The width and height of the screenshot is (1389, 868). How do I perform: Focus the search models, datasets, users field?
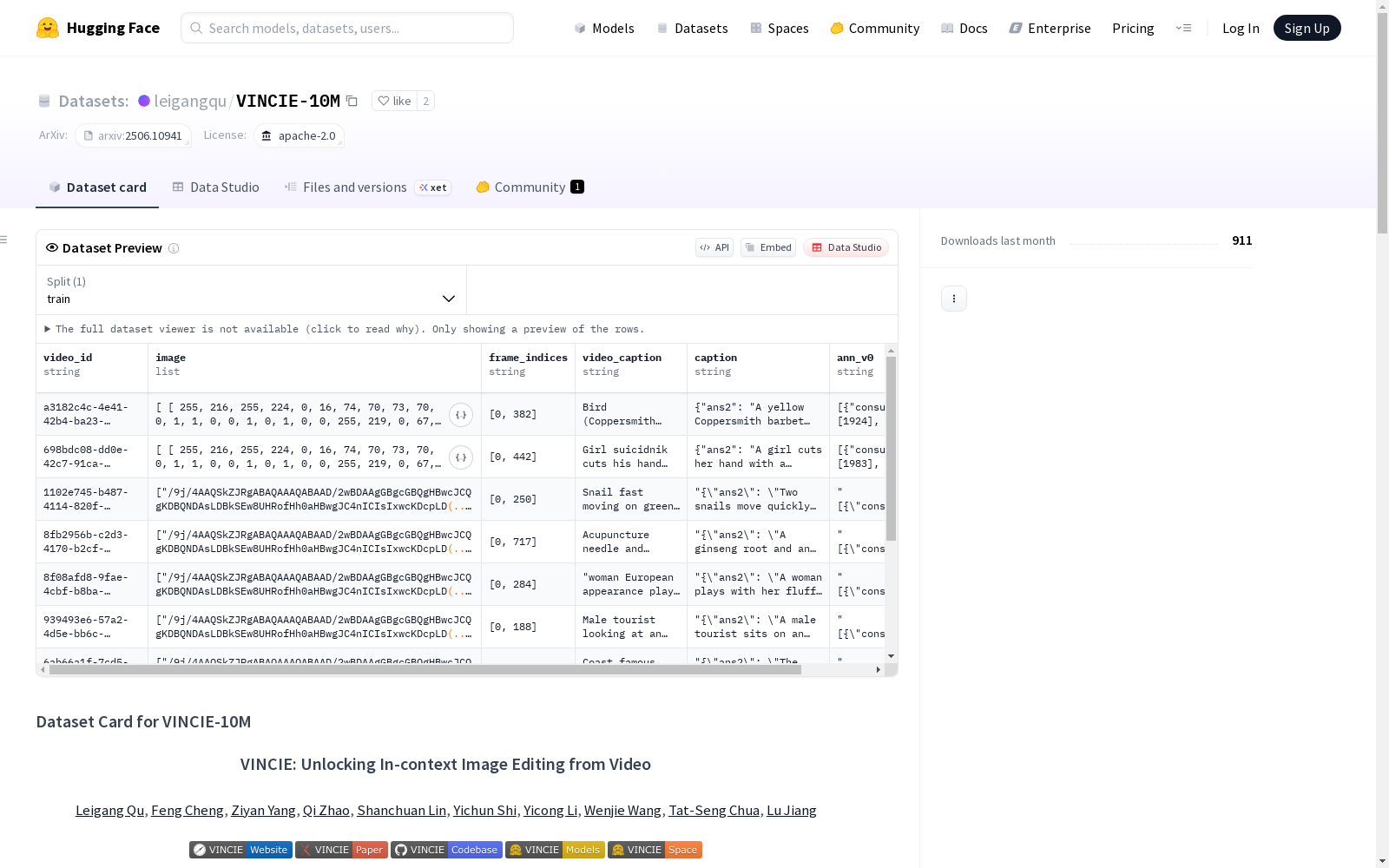[x=347, y=28]
